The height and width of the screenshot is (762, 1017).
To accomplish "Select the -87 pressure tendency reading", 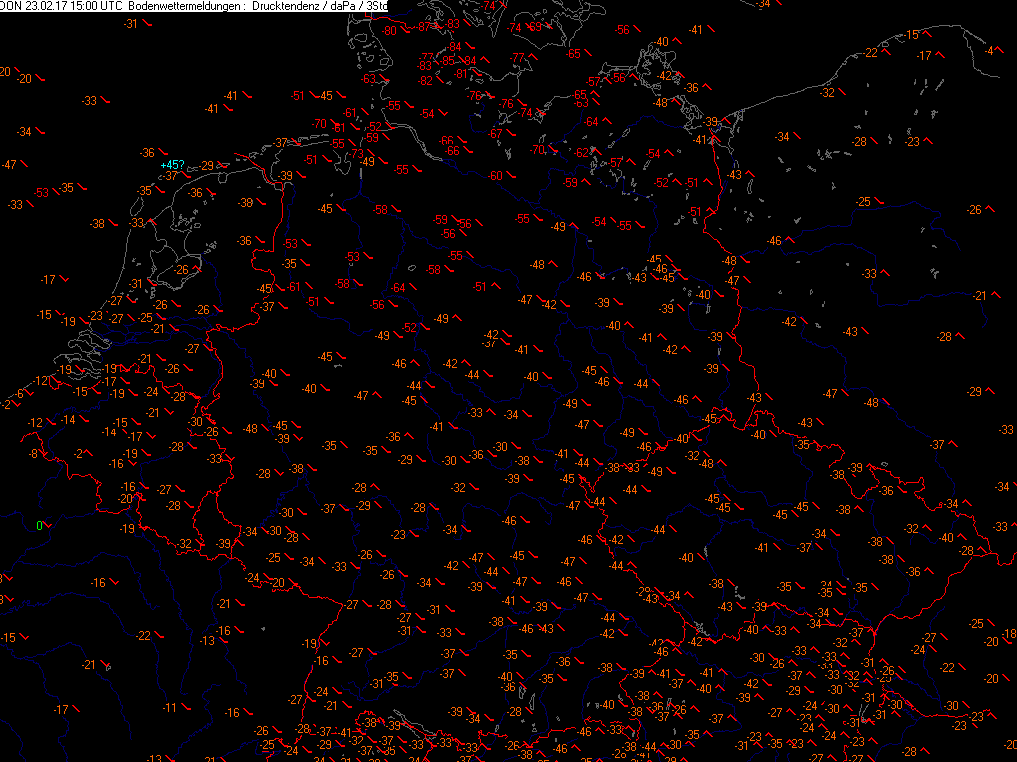I will coord(425,26).
